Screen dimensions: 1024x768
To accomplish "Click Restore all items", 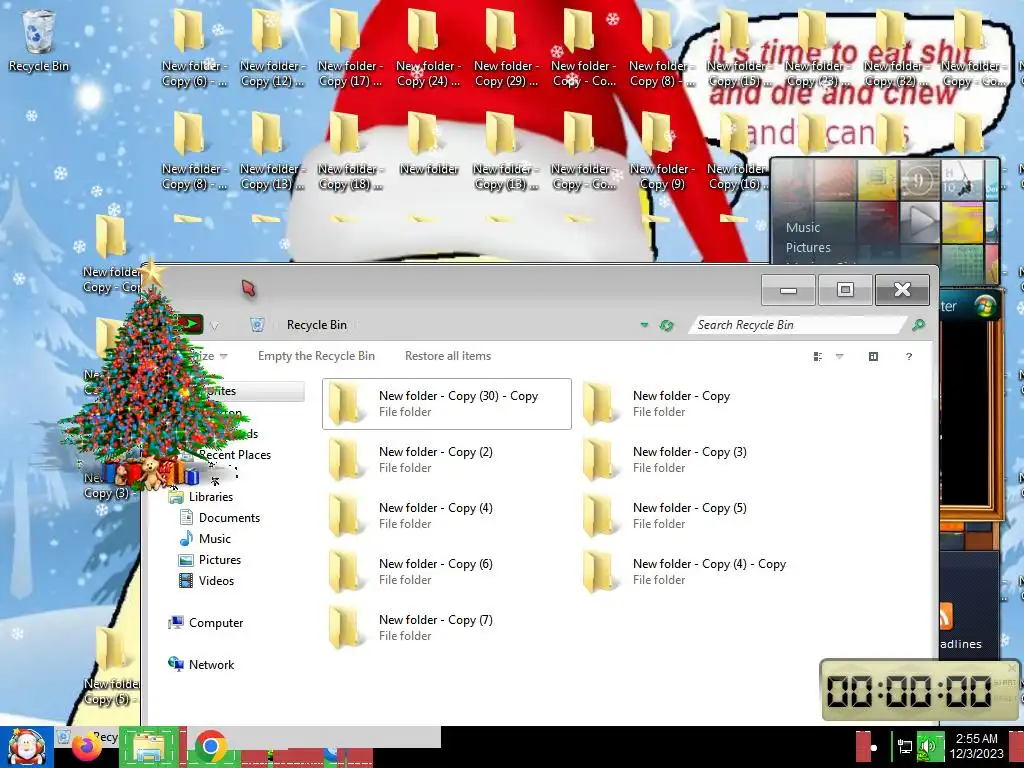I will tap(447, 356).
